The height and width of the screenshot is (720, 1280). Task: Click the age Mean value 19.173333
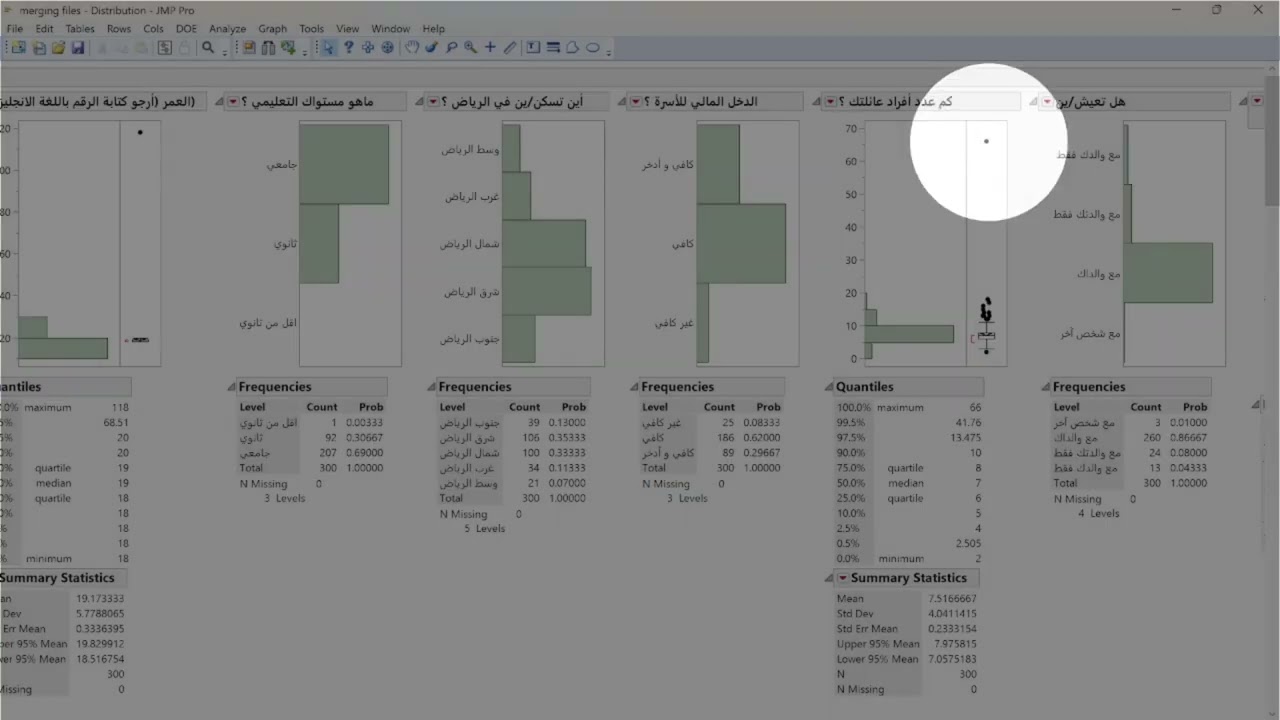point(100,599)
